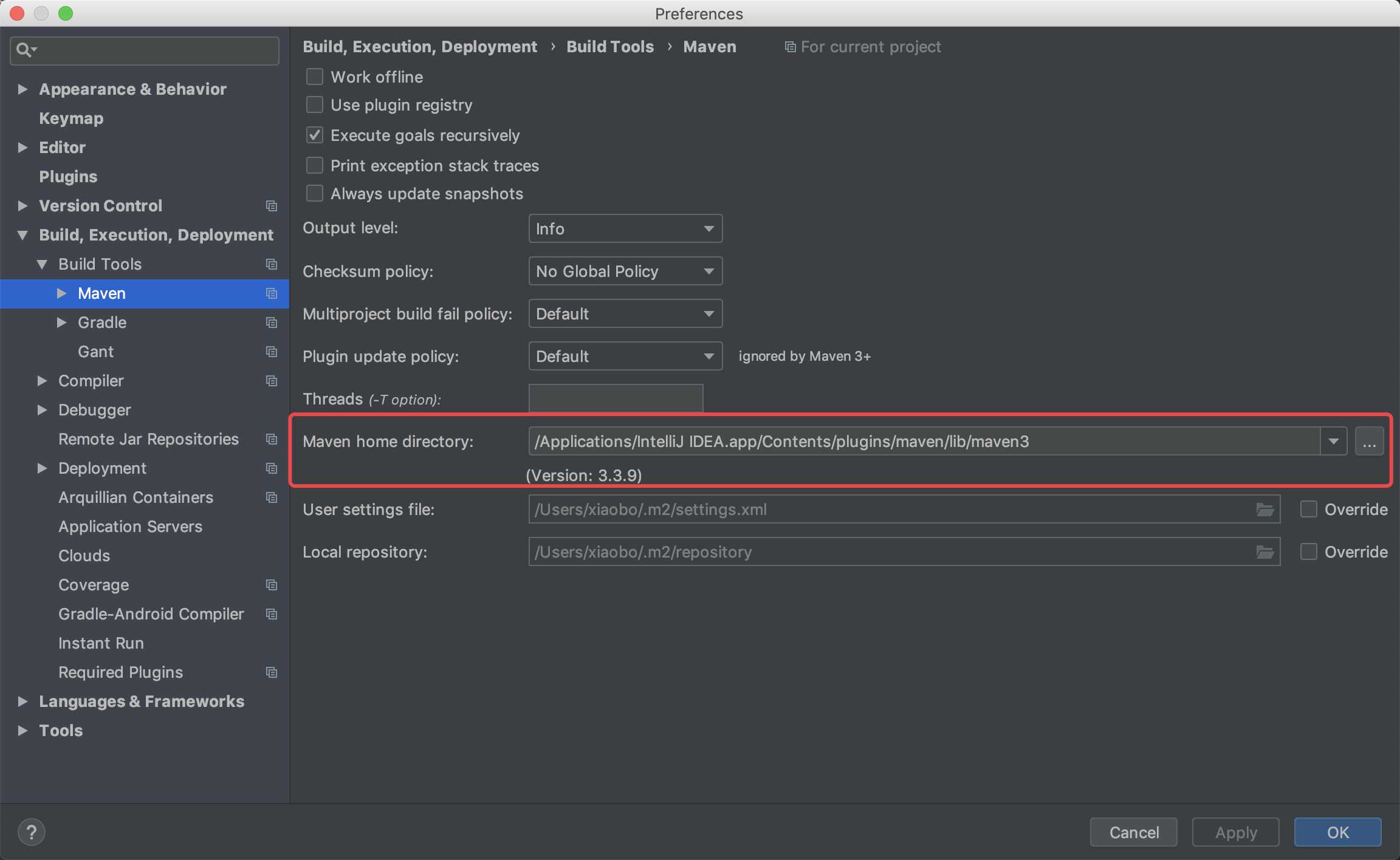Click the For current project icon in breadcrumb
Image resolution: width=1400 pixels, height=860 pixels.
790,47
